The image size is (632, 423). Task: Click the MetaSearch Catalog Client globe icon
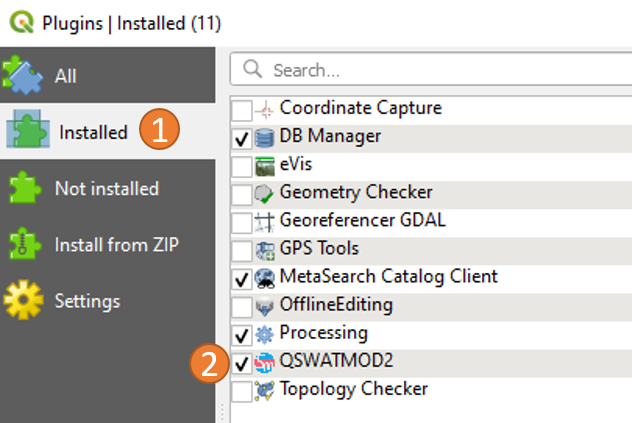click(265, 279)
